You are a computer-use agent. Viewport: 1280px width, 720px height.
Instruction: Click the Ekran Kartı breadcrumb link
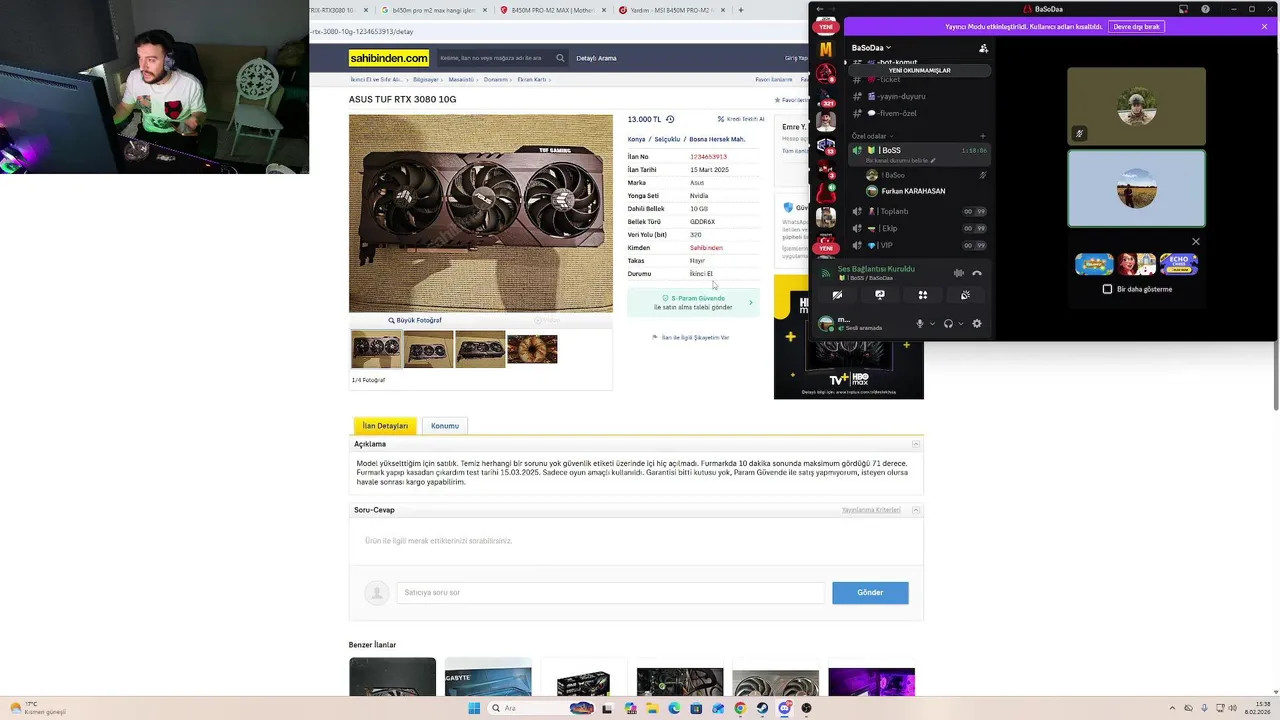click(x=532, y=79)
